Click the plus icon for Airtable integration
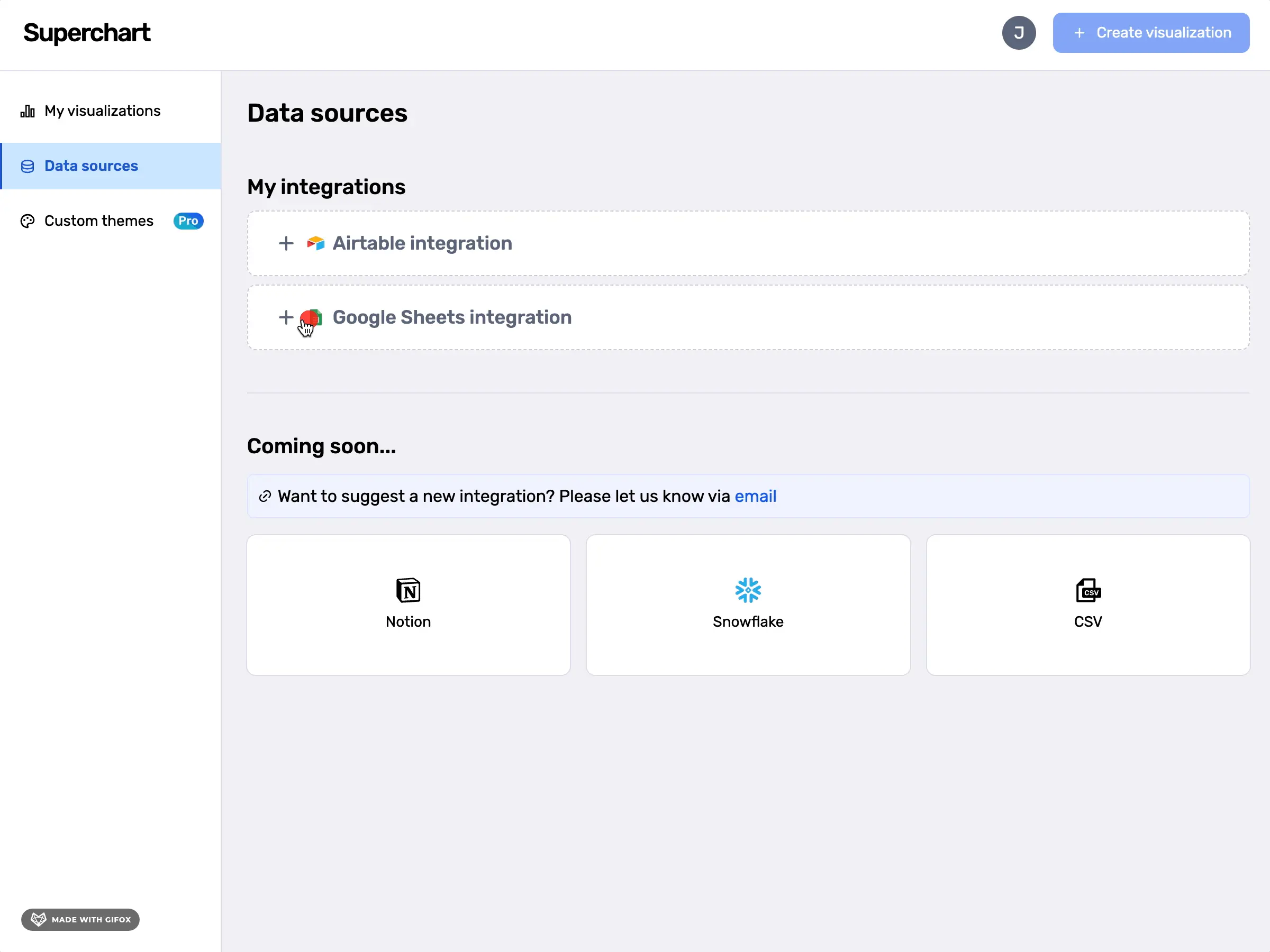 pyautogui.click(x=286, y=243)
